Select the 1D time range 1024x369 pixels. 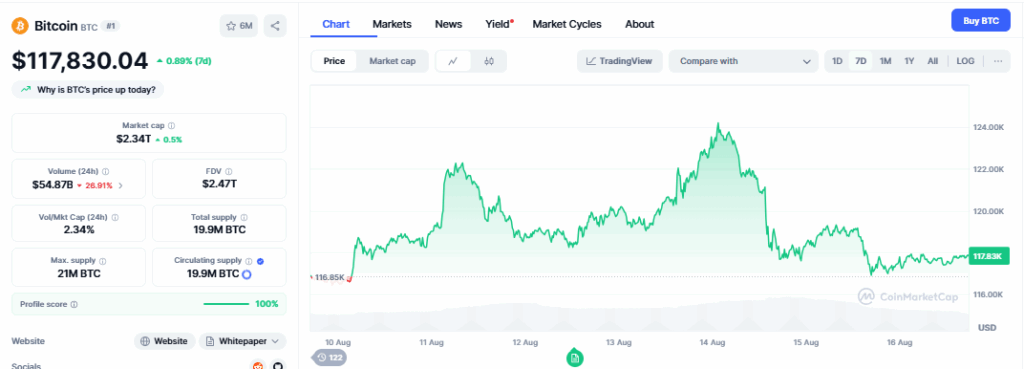click(837, 61)
